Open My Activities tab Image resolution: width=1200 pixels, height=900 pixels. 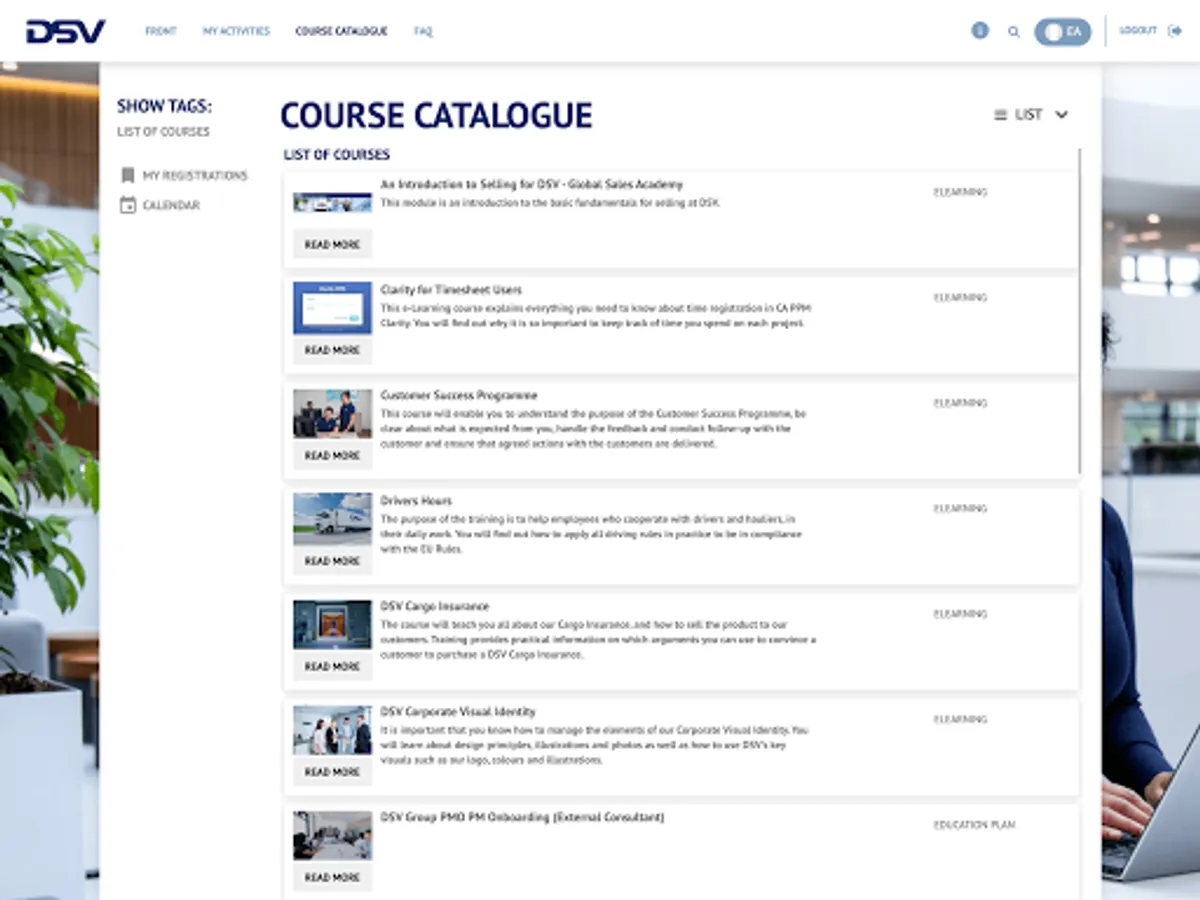pyautogui.click(x=236, y=31)
